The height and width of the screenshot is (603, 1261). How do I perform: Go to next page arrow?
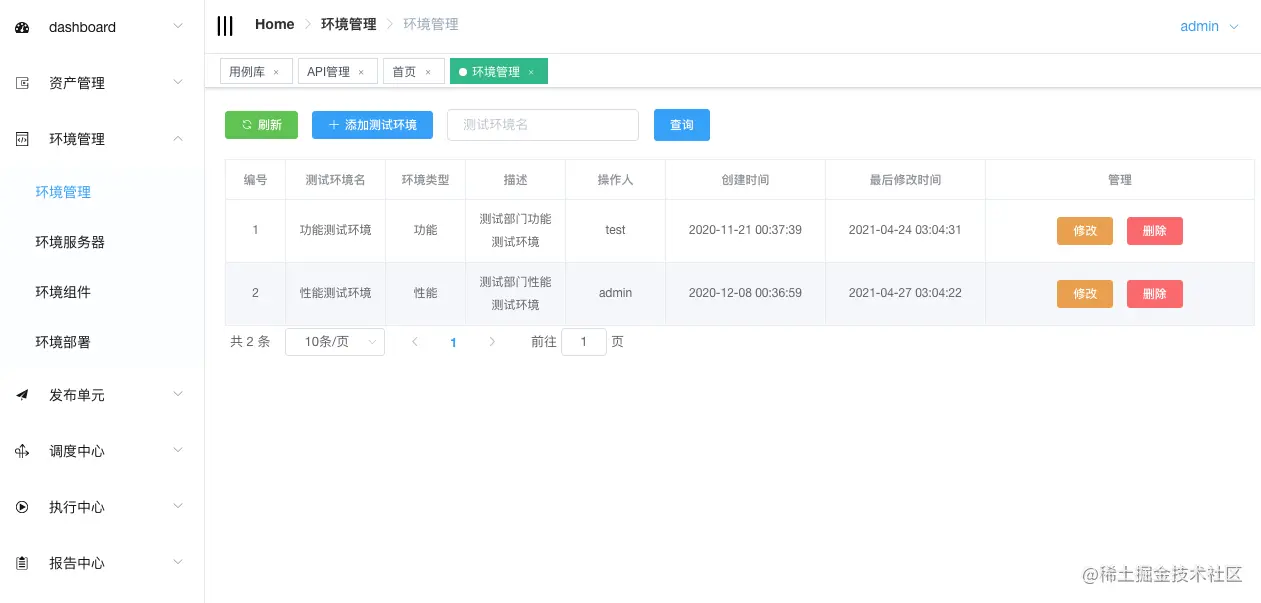pyautogui.click(x=492, y=342)
